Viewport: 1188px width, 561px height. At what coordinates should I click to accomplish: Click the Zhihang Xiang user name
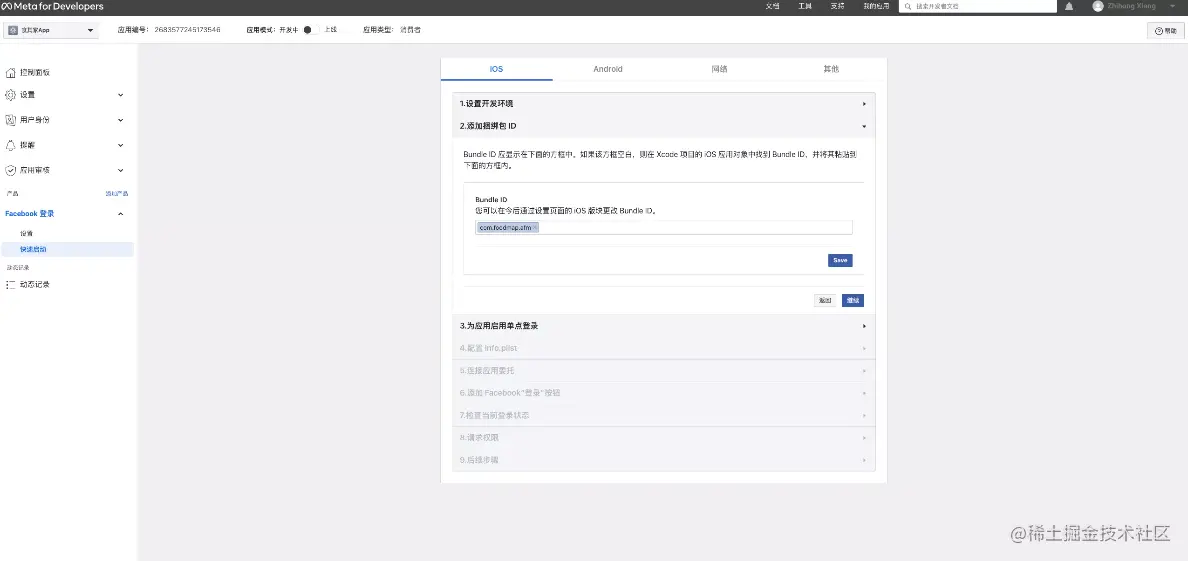click(1134, 6)
